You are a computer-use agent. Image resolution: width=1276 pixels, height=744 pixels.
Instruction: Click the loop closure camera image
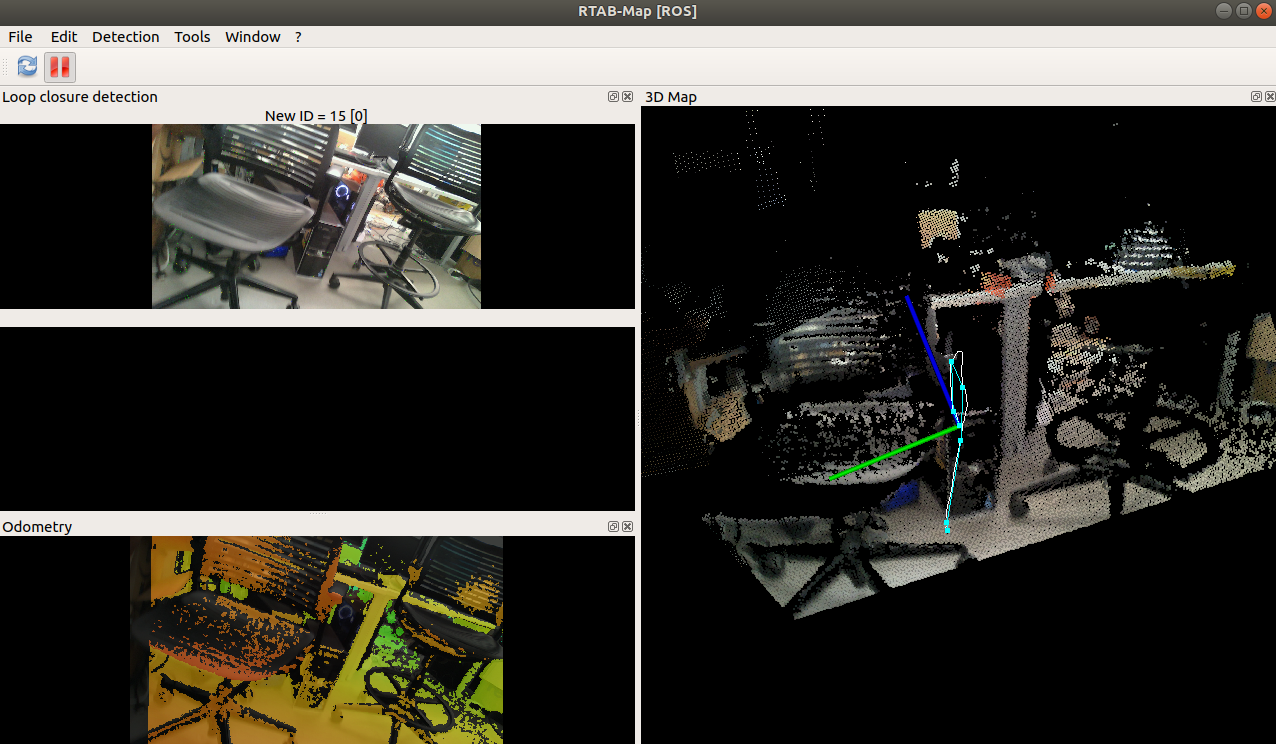tap(316, 216)
